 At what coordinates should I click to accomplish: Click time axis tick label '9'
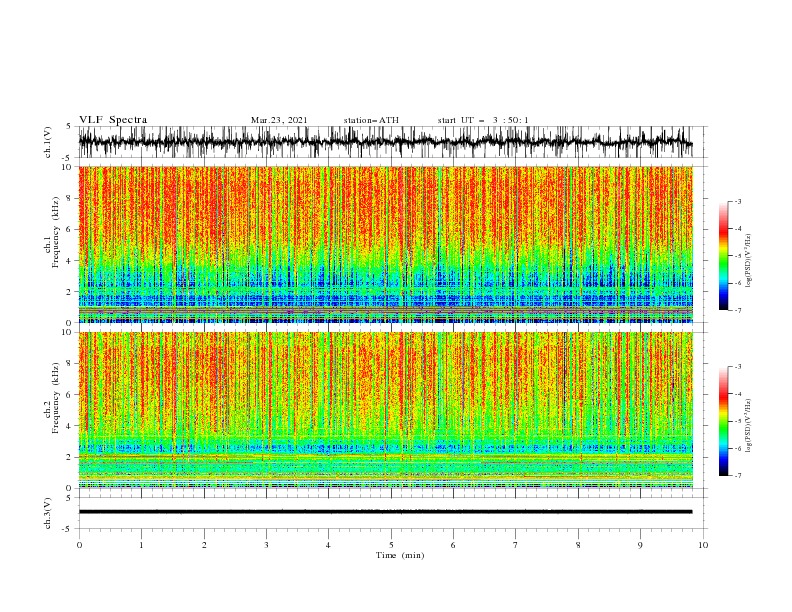(640, 545)
